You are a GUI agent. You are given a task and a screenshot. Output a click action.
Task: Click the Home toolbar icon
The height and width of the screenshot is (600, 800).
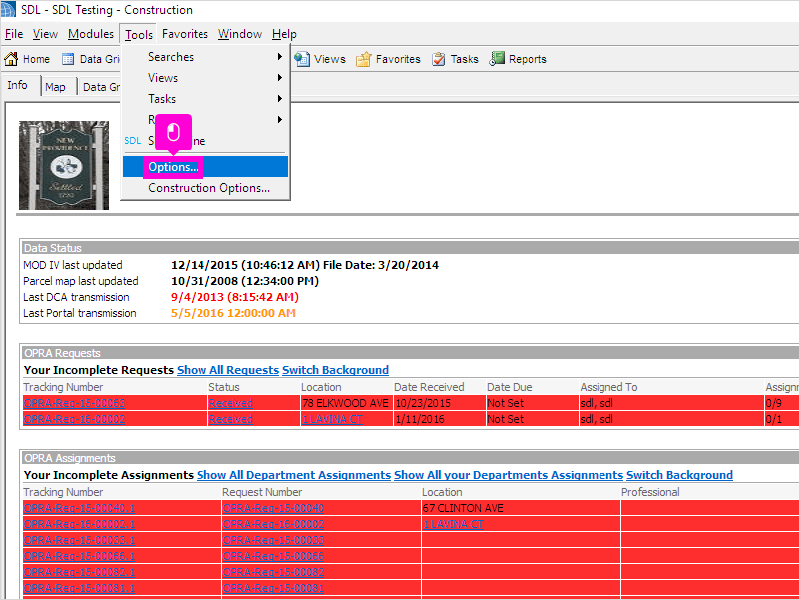coord(11,59)
